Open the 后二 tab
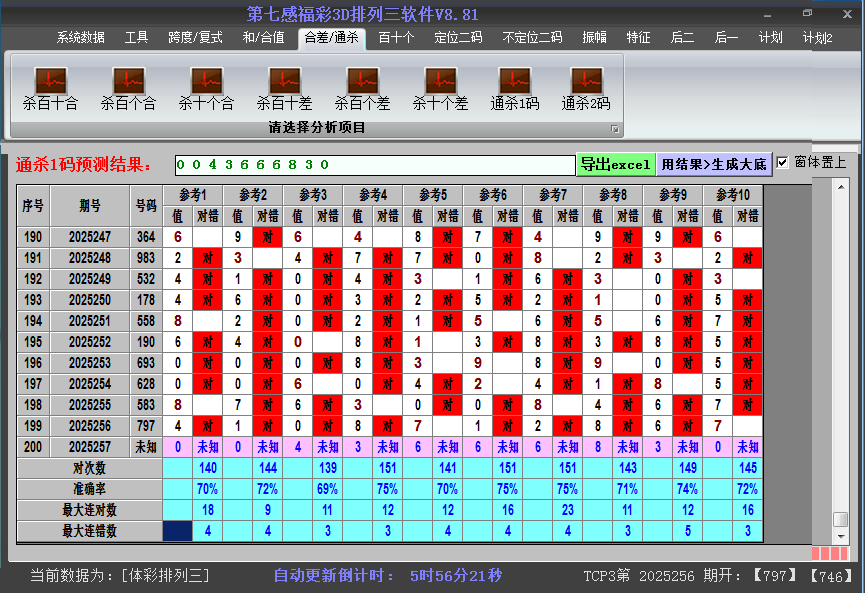Viewport: 865px width, 593px height. 682,38
